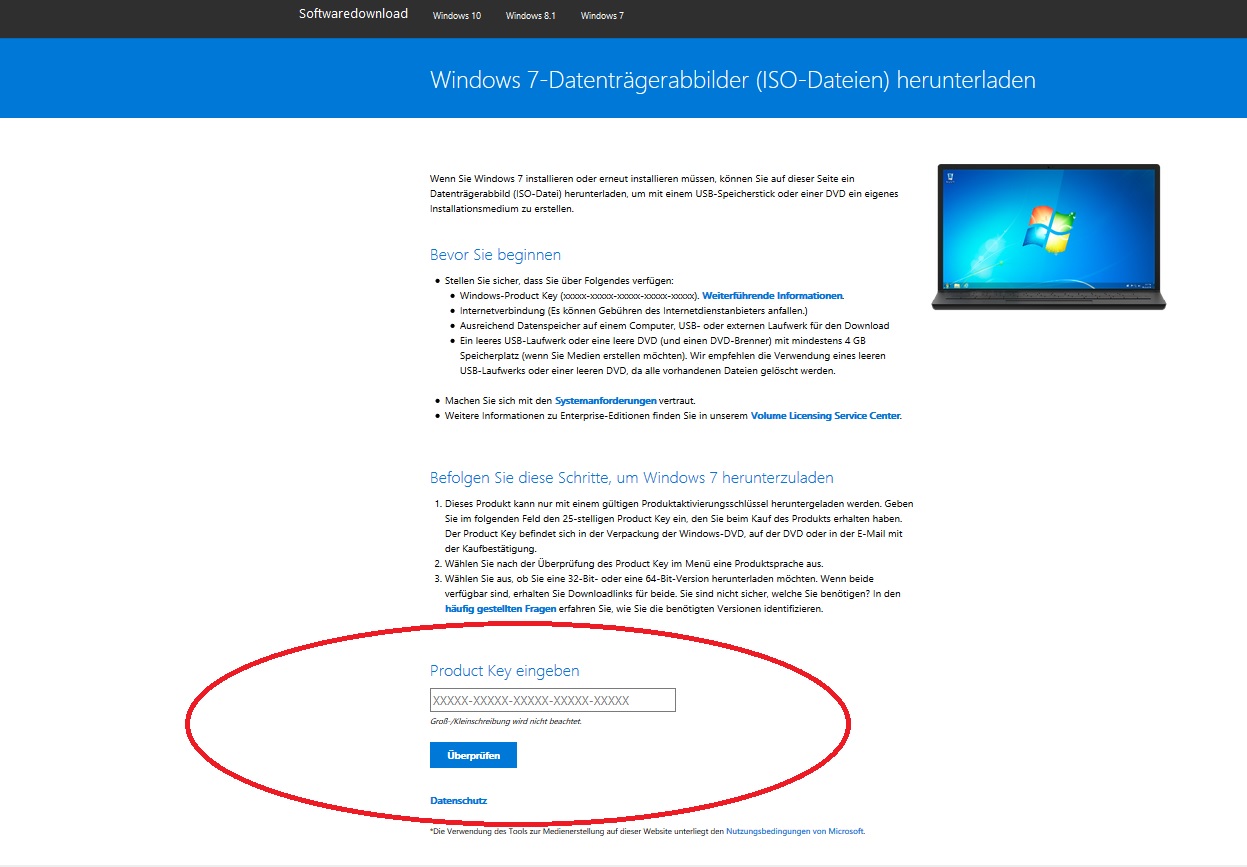Click the Product Key input field
Viewport: 1247px width, 867px height.
coord(553,700)
